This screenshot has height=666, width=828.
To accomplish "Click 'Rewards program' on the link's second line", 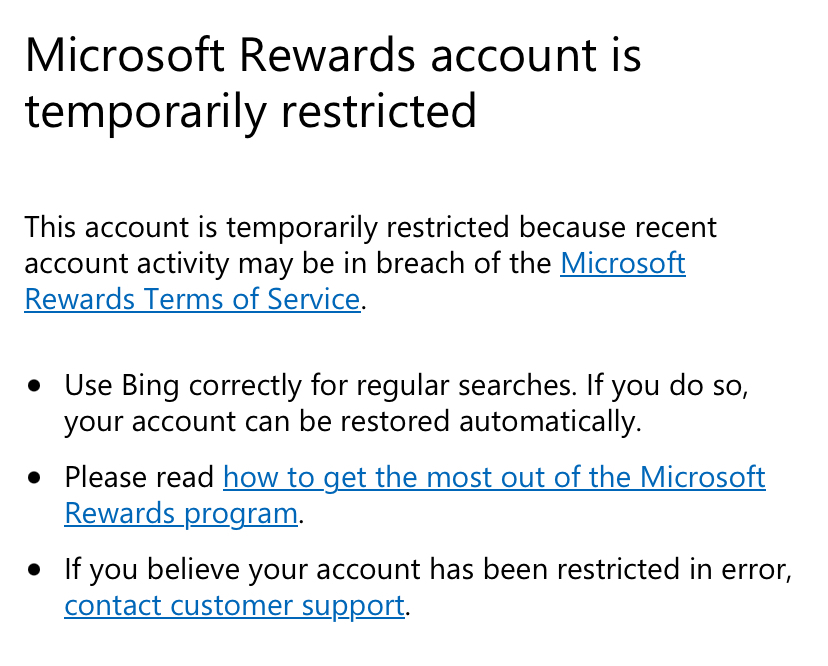I will [181, 513].
